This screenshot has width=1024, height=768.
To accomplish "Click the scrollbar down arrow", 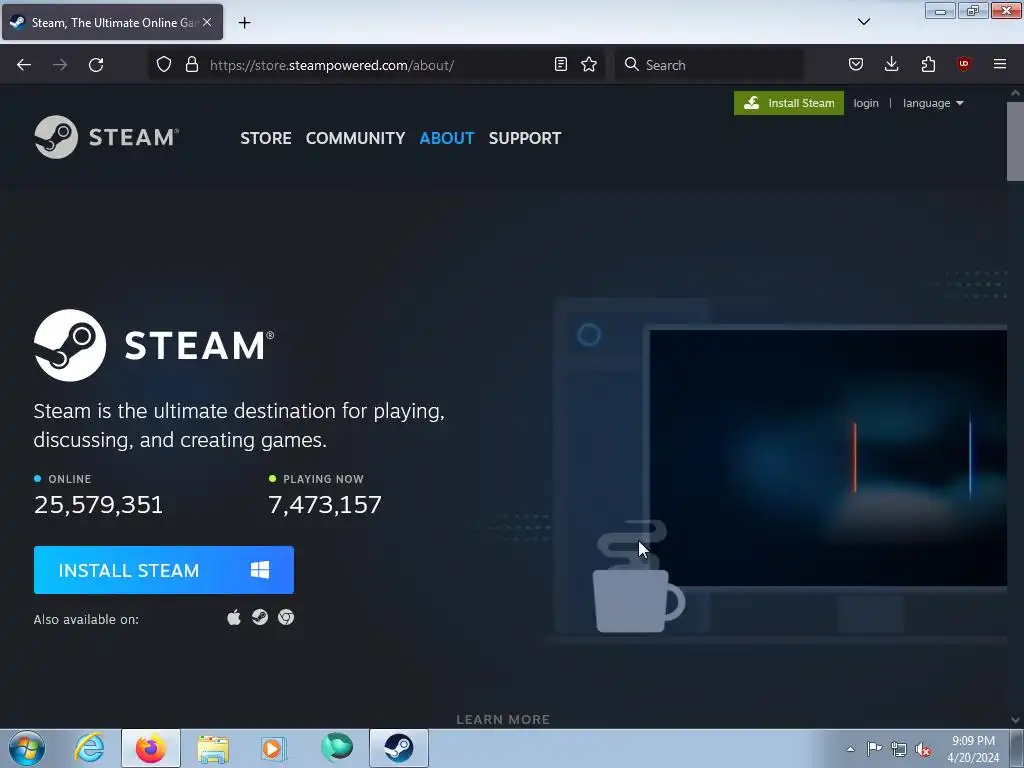I will (x=1015, y=720).
